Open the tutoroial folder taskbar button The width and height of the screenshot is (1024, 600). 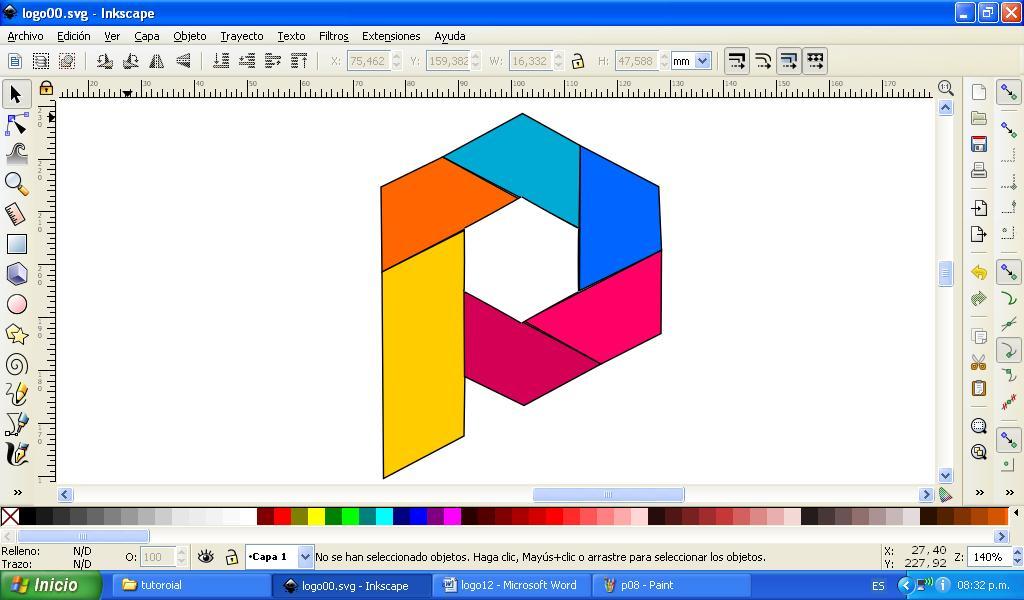pos(191,585)
